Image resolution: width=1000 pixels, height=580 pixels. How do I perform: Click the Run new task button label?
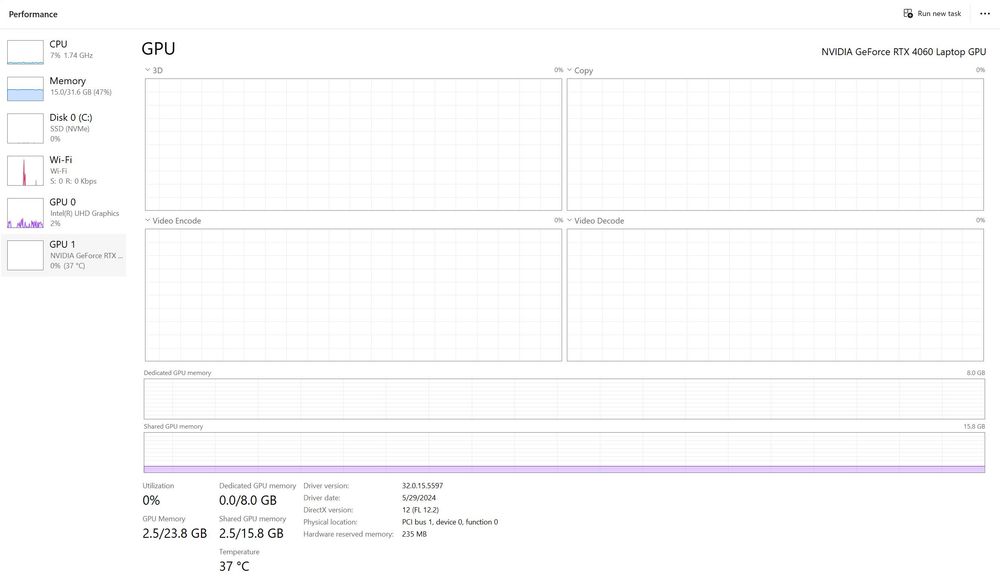click(939, 13)
